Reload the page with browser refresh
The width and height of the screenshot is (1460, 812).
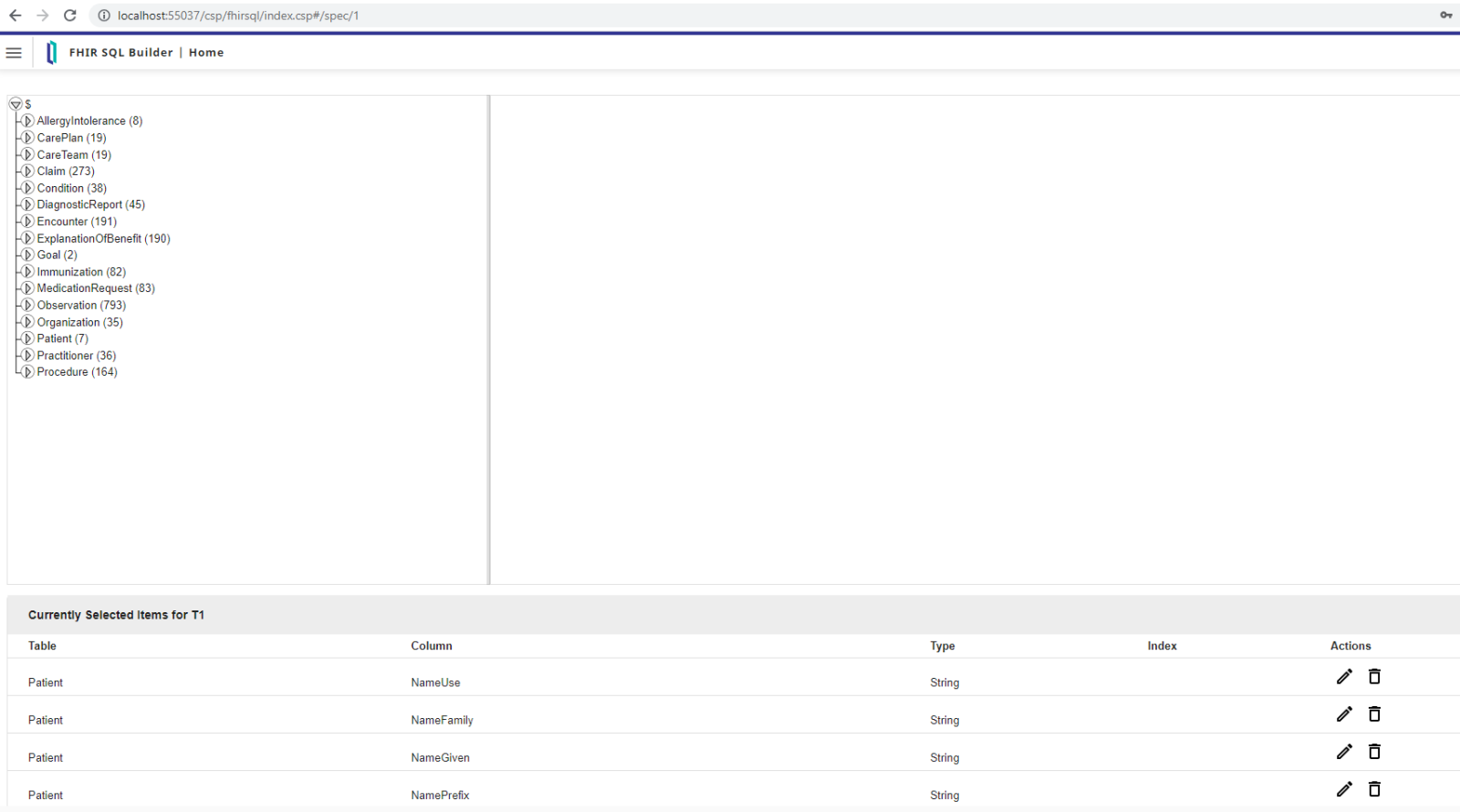pyautogui.click(x=70, y=16)
